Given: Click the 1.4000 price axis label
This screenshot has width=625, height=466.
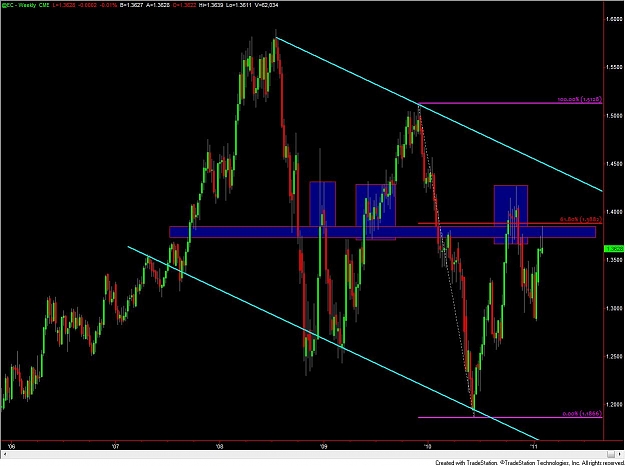Looking at the screenshot, I should coord(614,212).
